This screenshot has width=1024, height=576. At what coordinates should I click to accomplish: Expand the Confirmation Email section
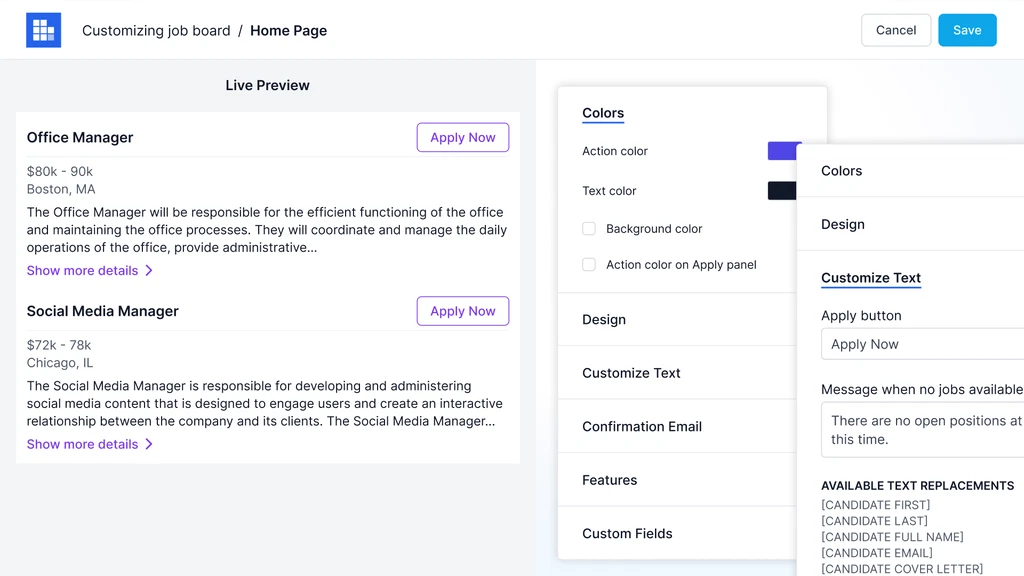pyautogui.click(x=642, y=427)
